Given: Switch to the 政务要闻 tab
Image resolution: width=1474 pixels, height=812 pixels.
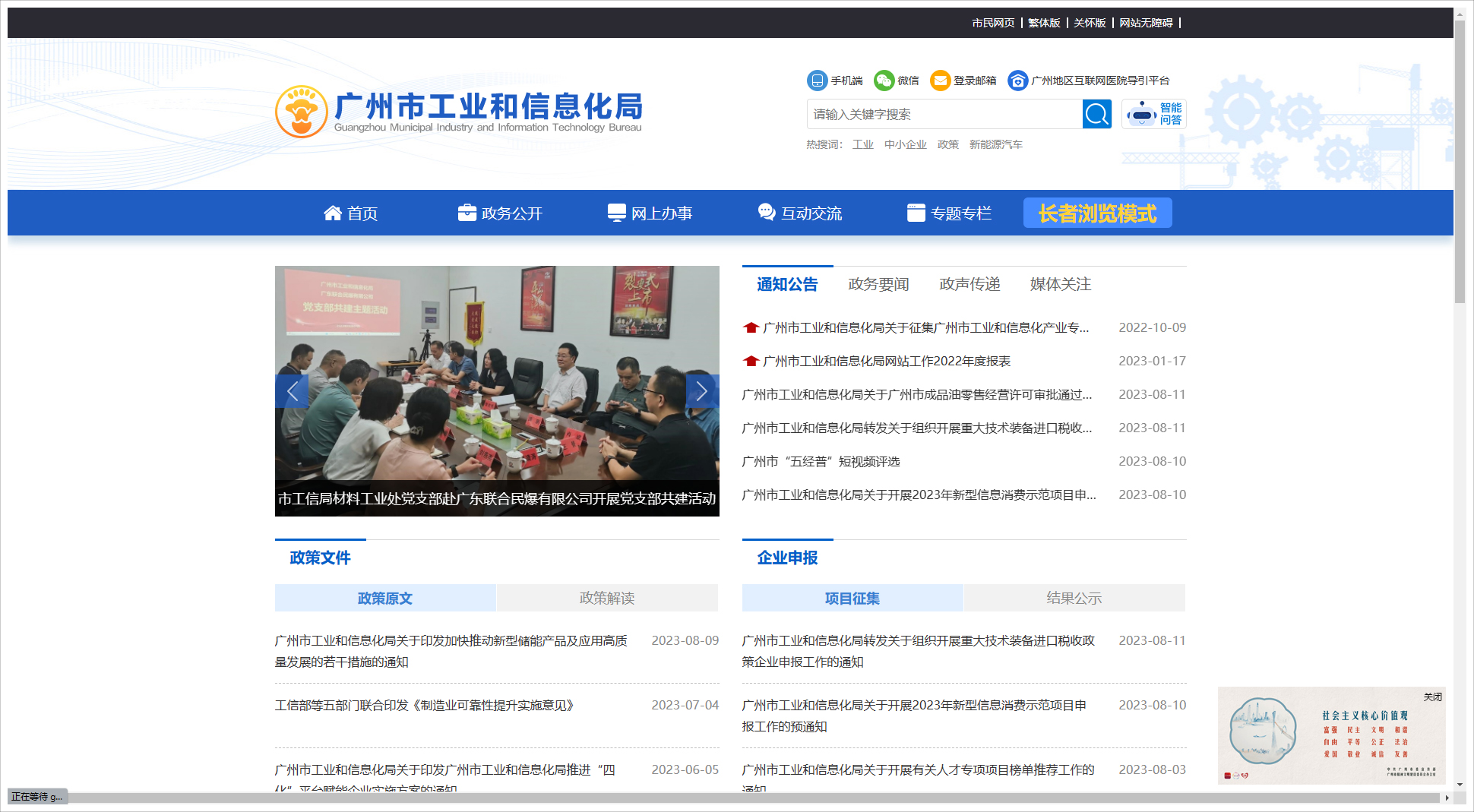Looking at the screenshot, I should pos(878,284).
